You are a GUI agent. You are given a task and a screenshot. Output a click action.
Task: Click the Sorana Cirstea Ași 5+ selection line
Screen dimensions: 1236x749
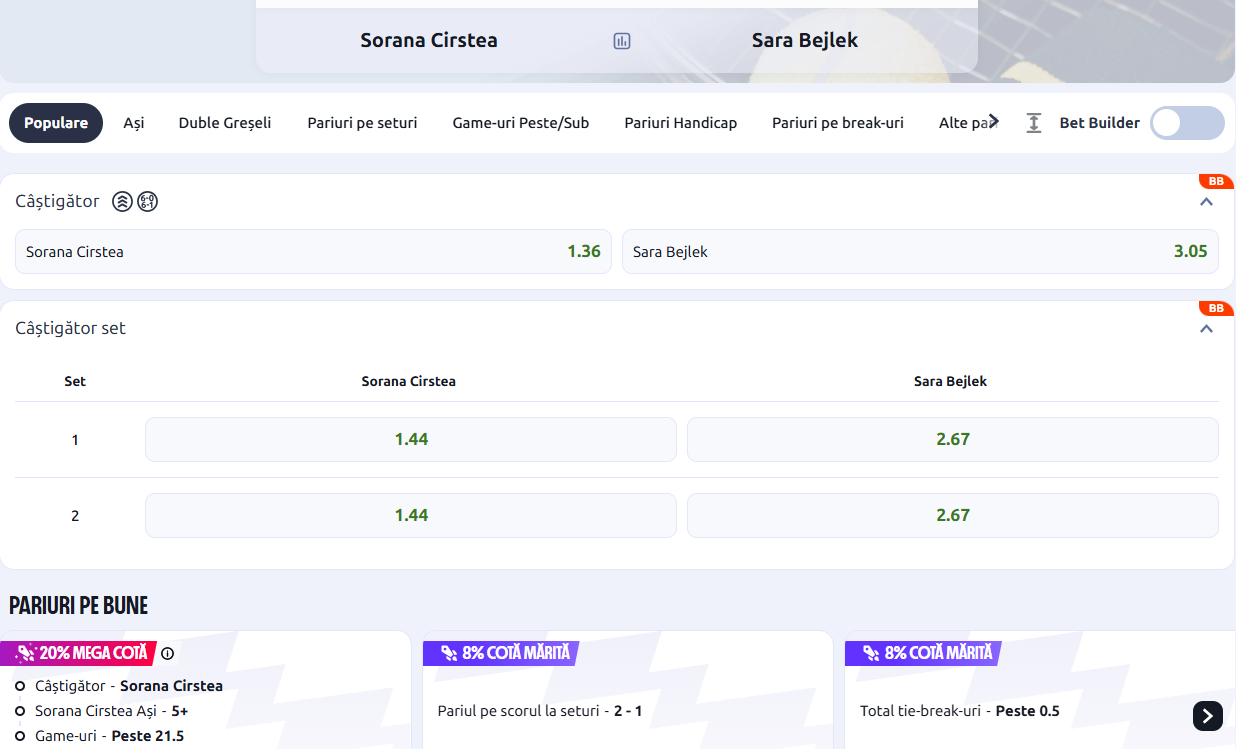(x=112, y=711)
